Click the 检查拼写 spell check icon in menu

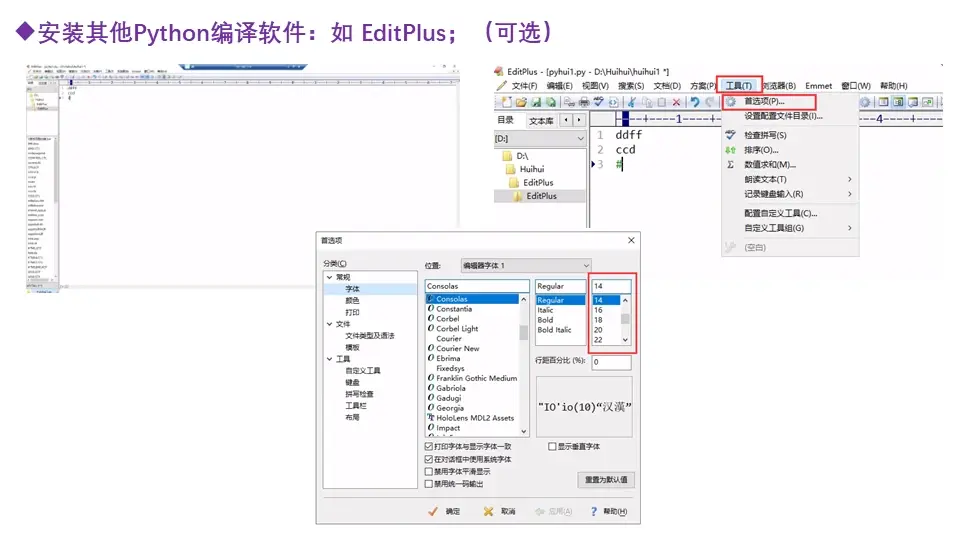[x=730, y=135]
